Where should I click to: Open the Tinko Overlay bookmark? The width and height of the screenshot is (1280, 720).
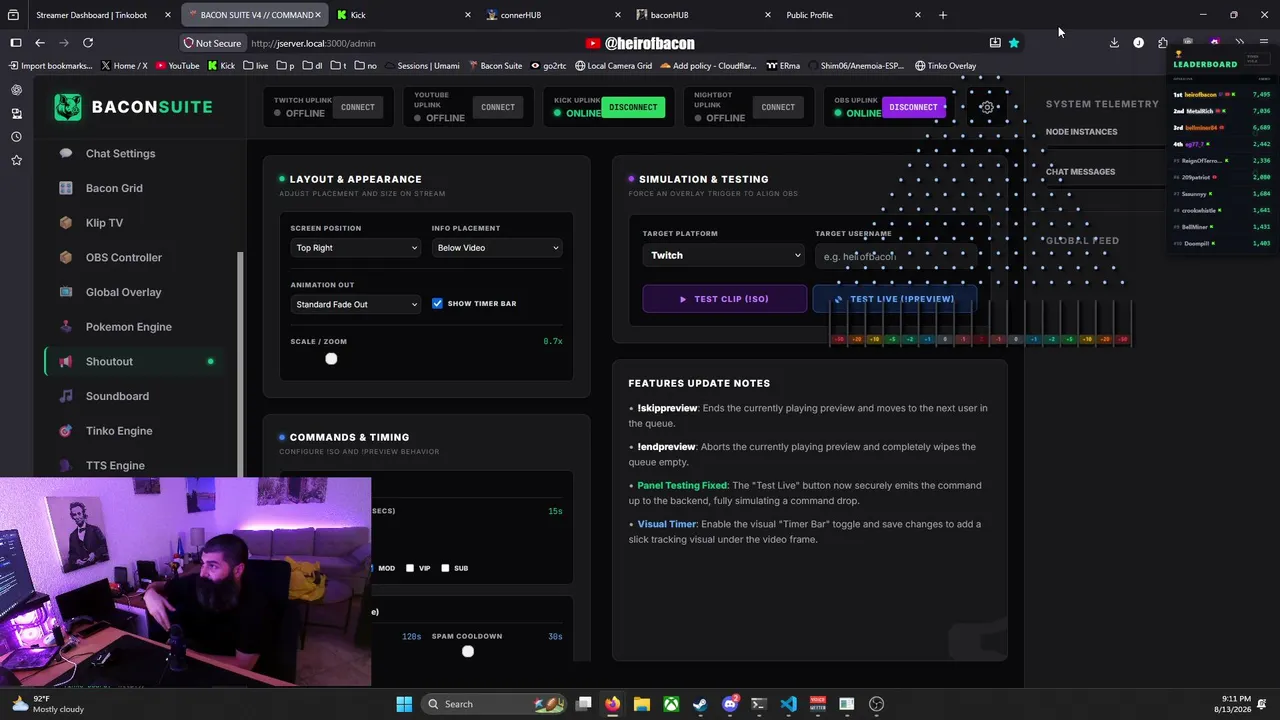[x=946, y=66]
